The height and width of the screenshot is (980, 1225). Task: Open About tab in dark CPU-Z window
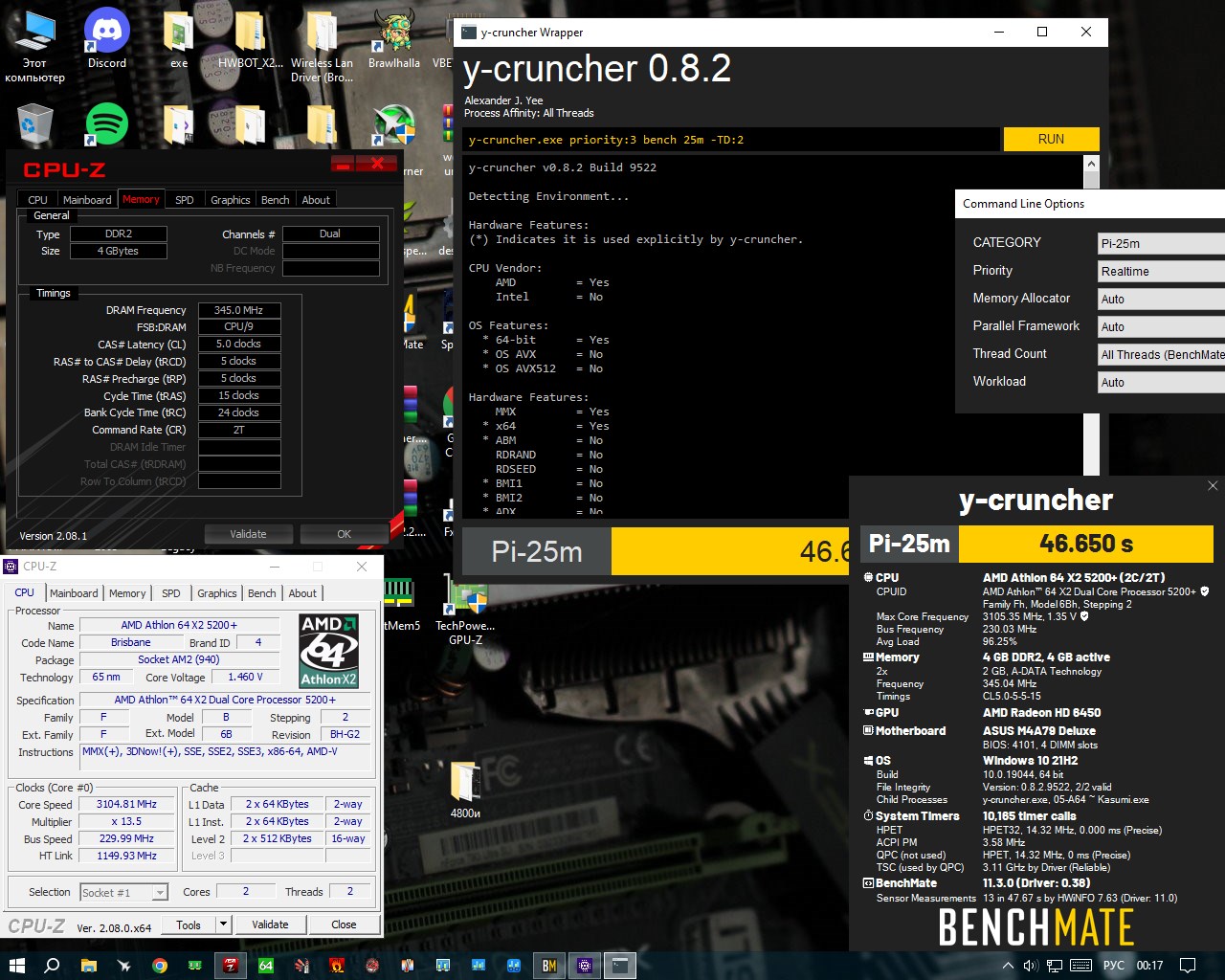coord(316,199)
